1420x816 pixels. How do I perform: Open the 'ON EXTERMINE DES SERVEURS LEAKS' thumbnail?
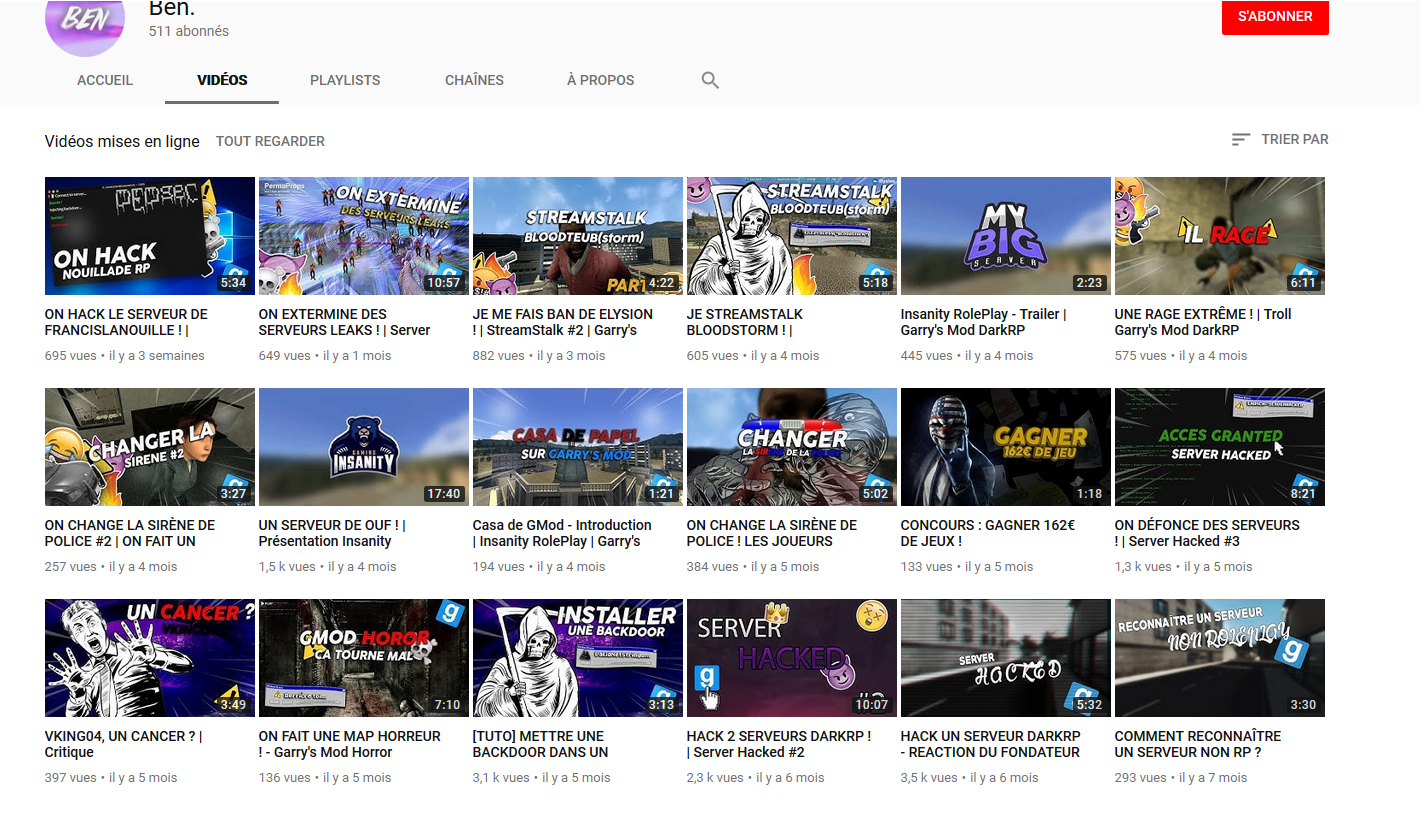tap(364, 236)
